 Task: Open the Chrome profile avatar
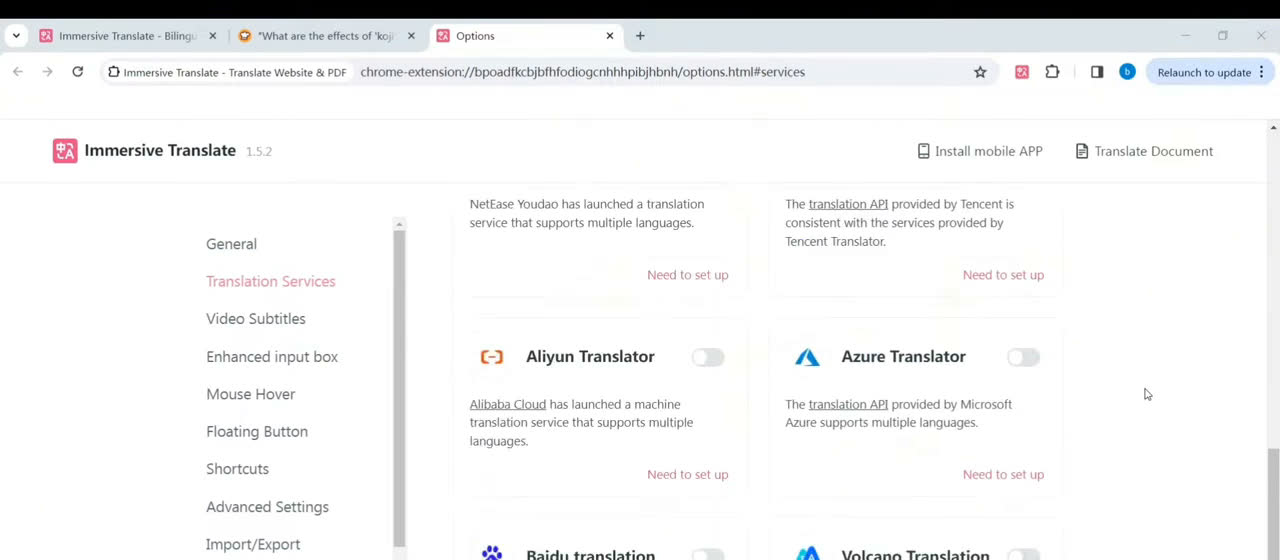[x=1127, y=72]
